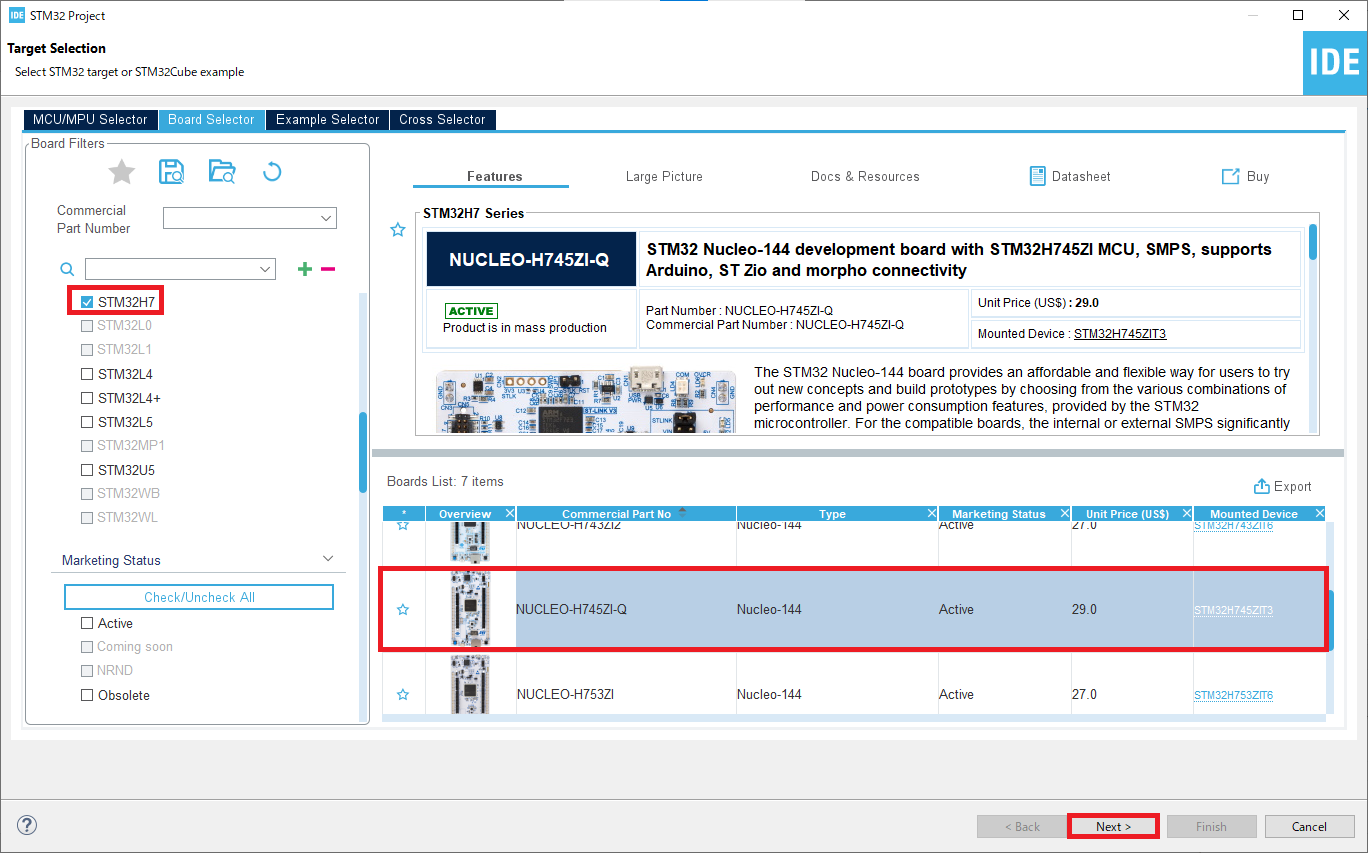
Task: Check the Active marketing status box
Action: point(87,623)
